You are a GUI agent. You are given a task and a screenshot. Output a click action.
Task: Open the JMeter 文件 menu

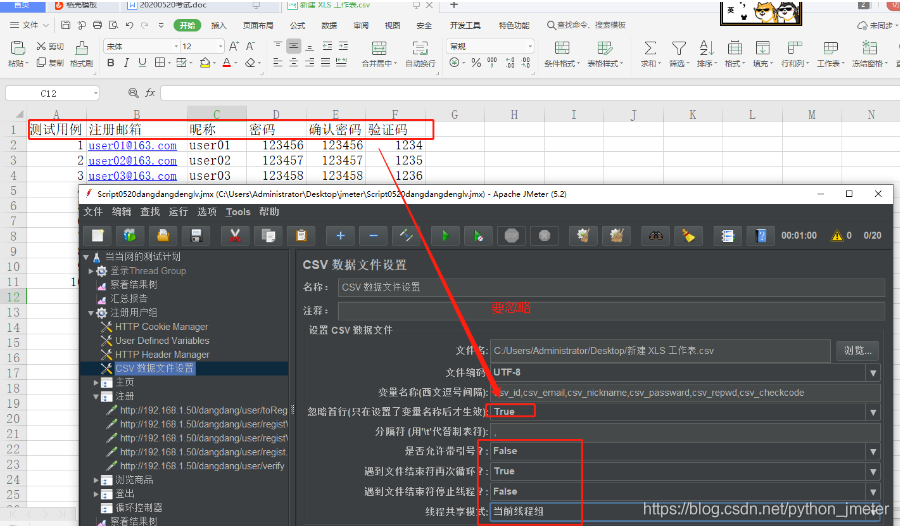pyautogui.click(x=93, y=212)
